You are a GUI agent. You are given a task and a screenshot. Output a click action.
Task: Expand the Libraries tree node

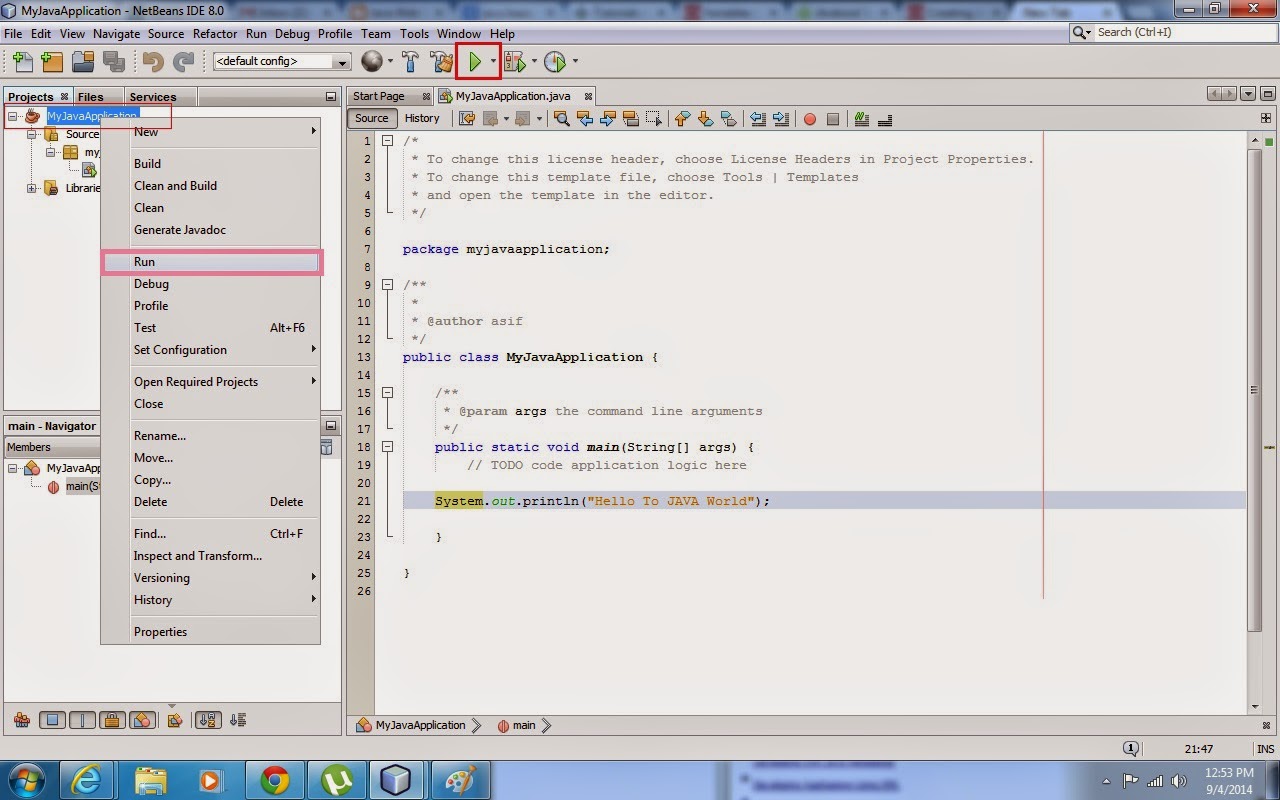(x=31, y=188)
